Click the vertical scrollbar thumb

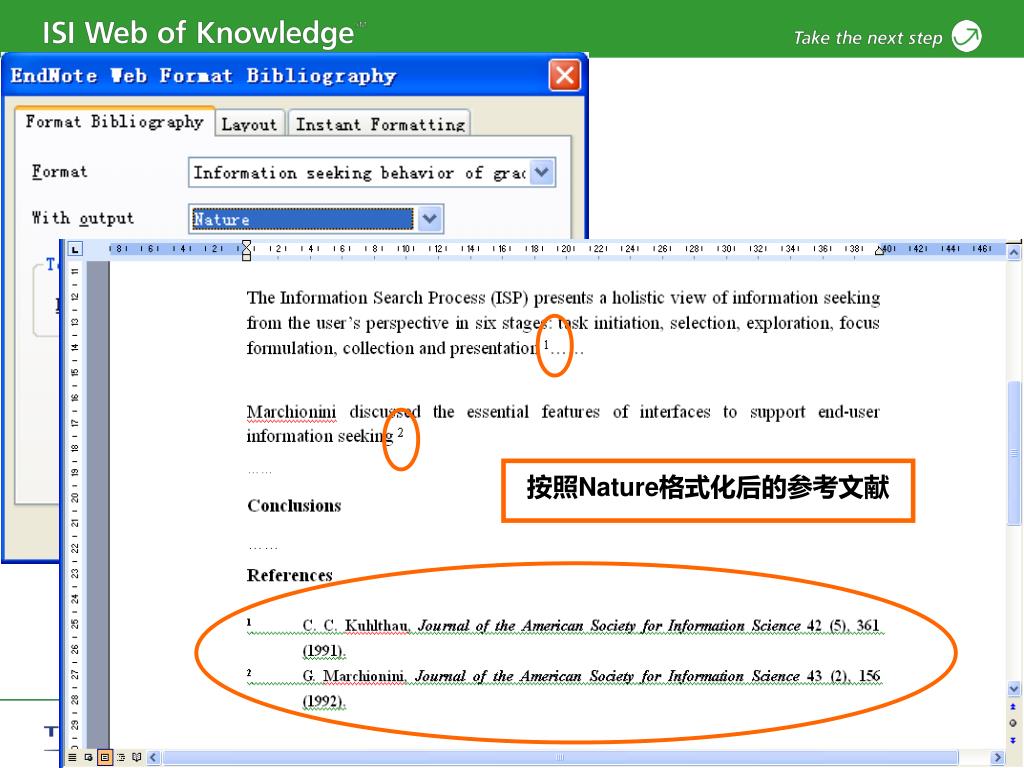[x=1014, y=453]
